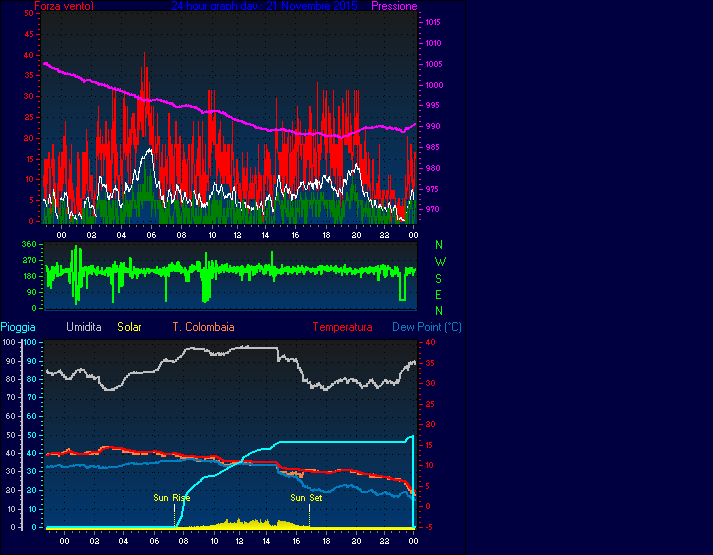The height and width of the screenshot is (555, 713).
Task: Select the 'Umidita' legend label
Action: [84, 327]
